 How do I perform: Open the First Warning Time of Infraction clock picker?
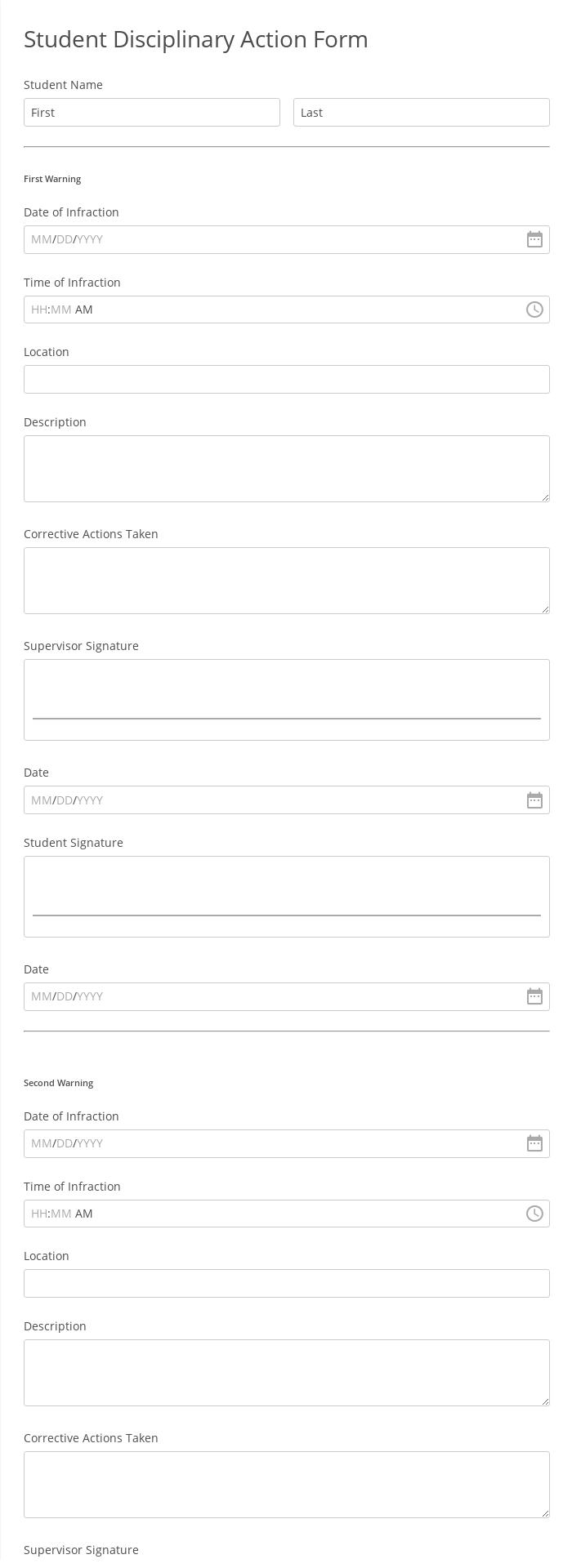pos(534,310)
